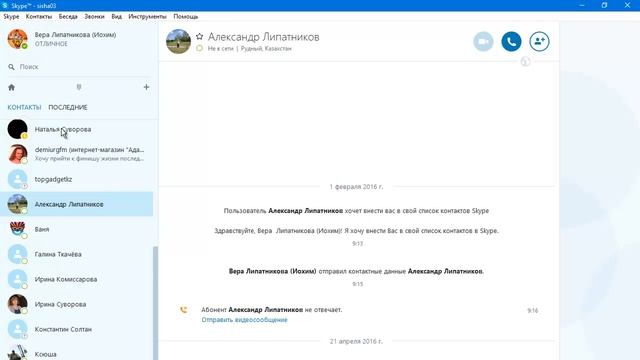Click Ирина Комиссарова contact avatar
This screenshot has width=640, height=360.
18,279
